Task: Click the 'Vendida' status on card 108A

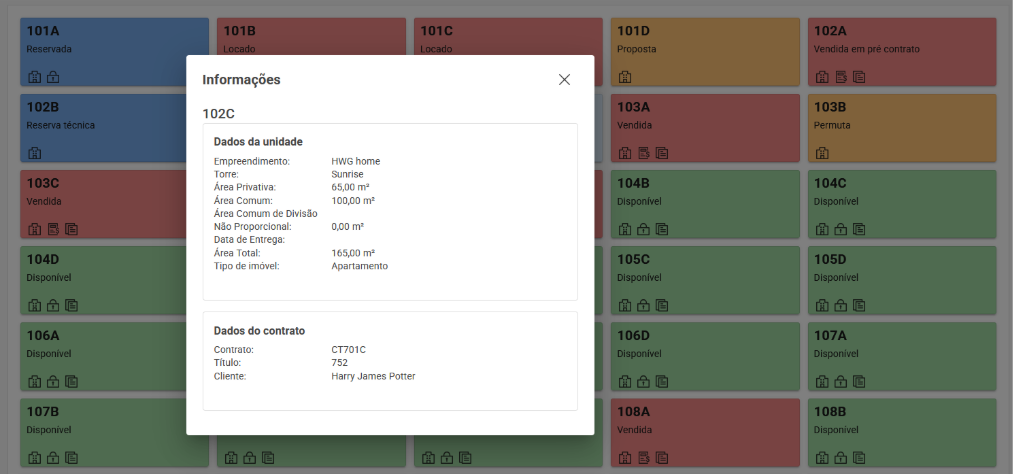Action: pos(634,429)
